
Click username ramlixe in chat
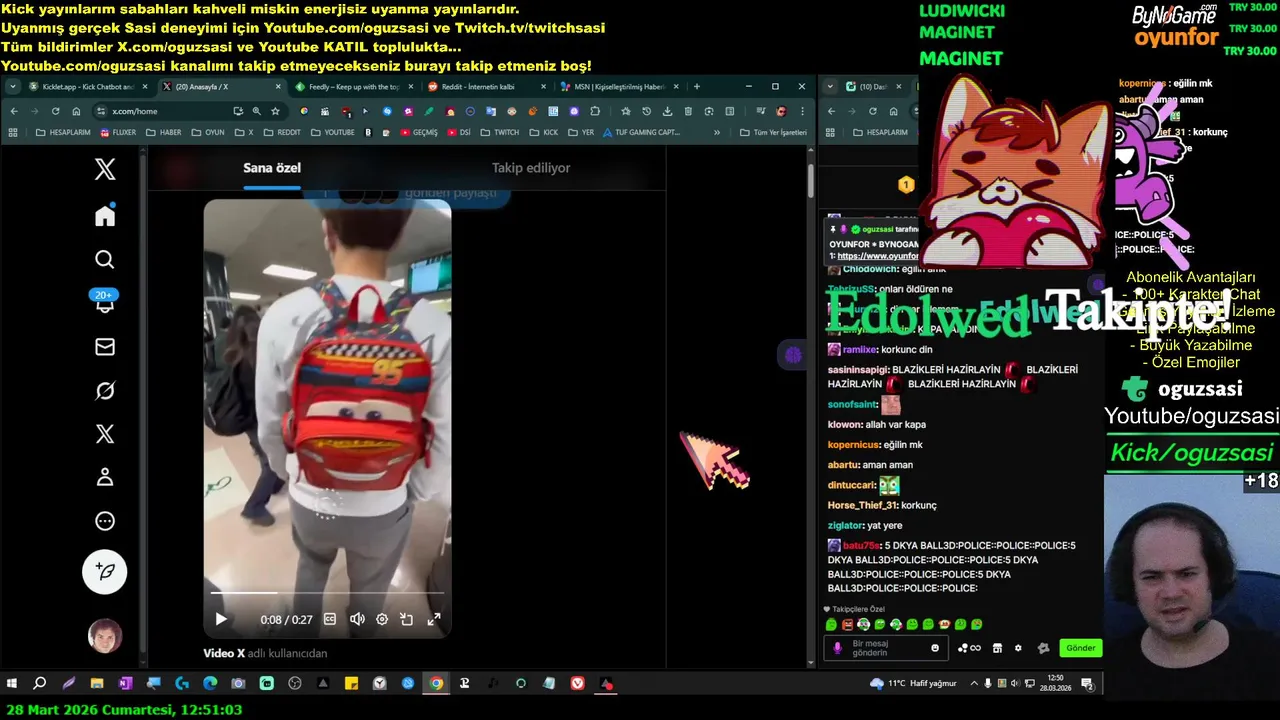point(860,349)
